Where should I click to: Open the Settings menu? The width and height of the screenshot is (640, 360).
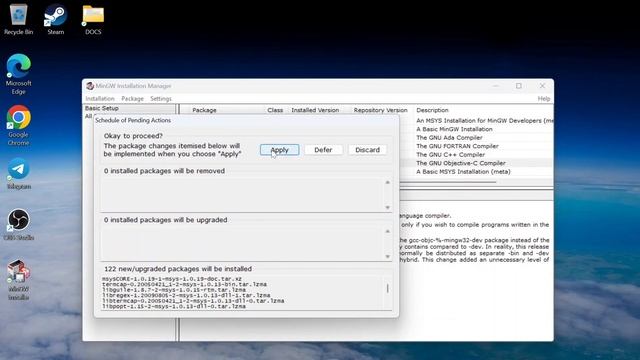tap(161, 98)
